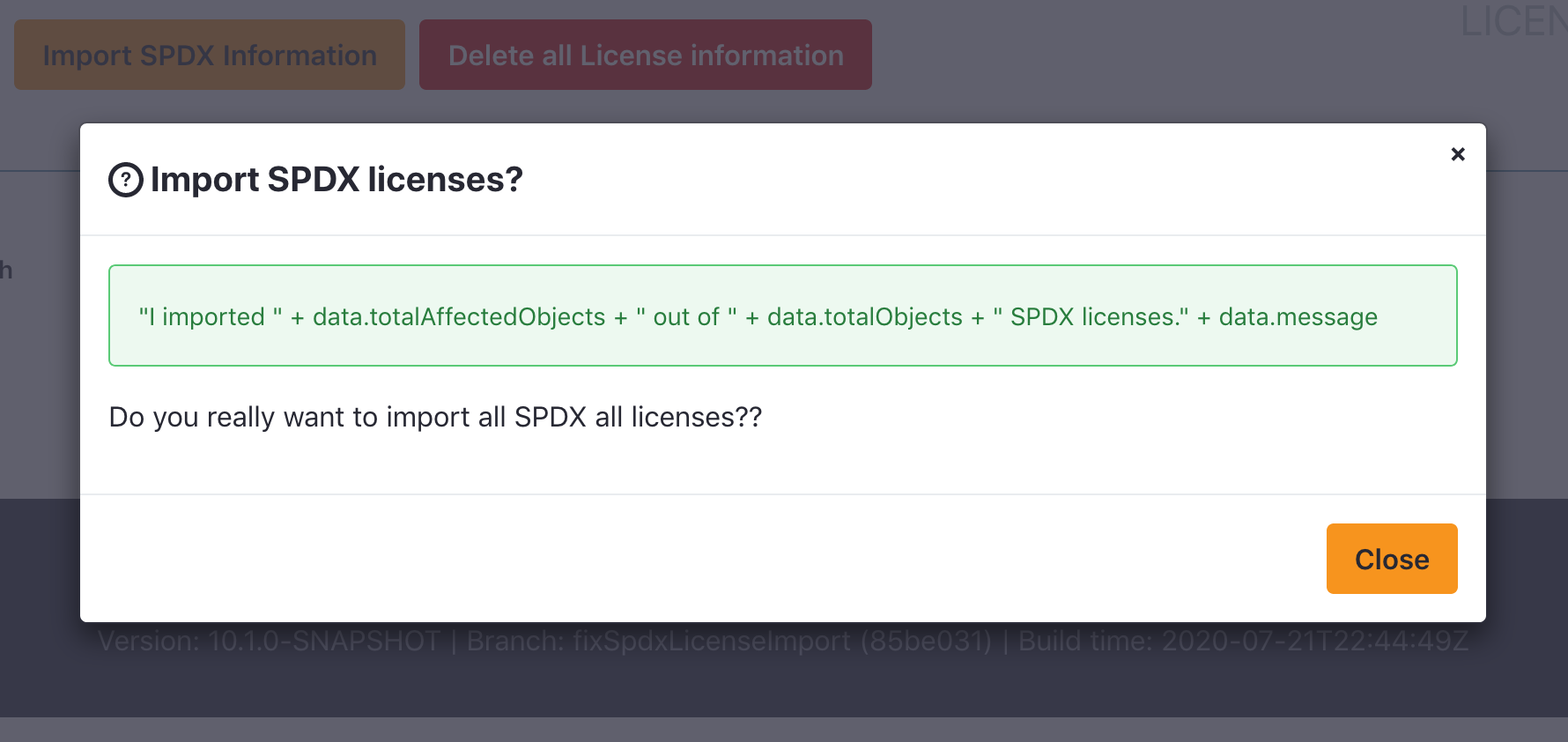This screenshot has width=1568, height=742.
Task: Select the X close icon at top right
Action: pyautogui.click(x=1458, y=154)
